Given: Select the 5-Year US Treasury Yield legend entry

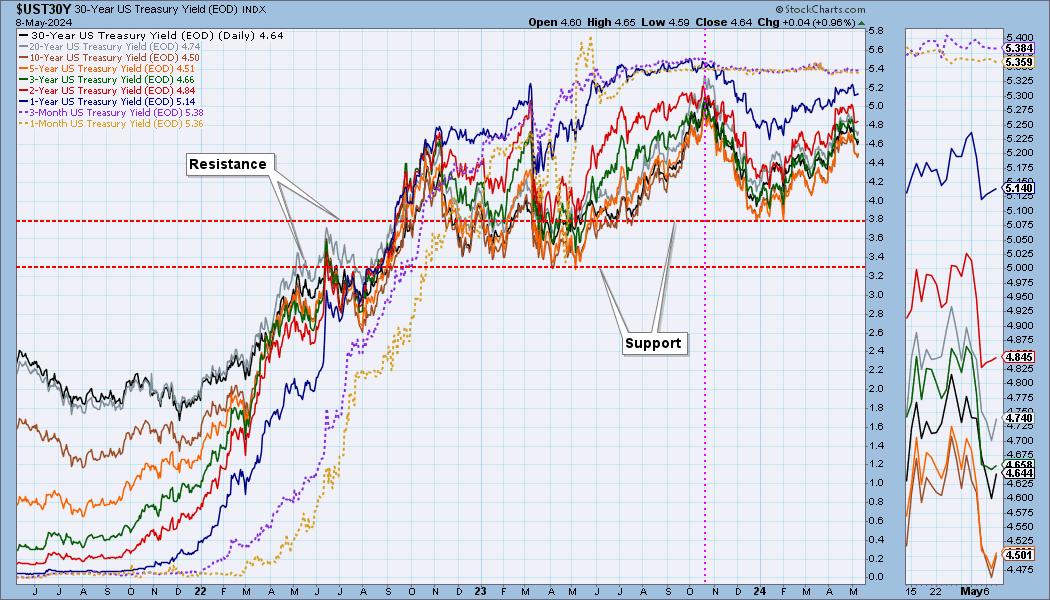Looking at the screenshot, I should pyautogui.click(x=108, y=68).
